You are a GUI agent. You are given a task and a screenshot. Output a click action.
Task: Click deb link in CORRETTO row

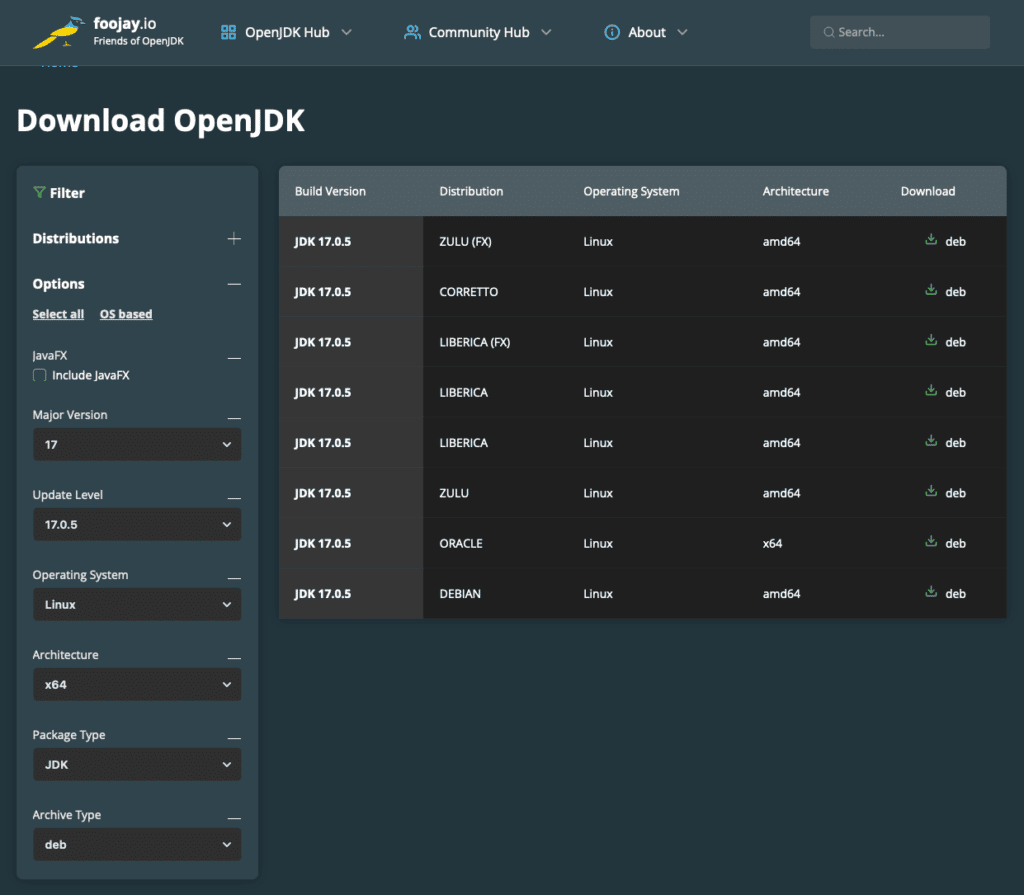click(x=955, y=292)
